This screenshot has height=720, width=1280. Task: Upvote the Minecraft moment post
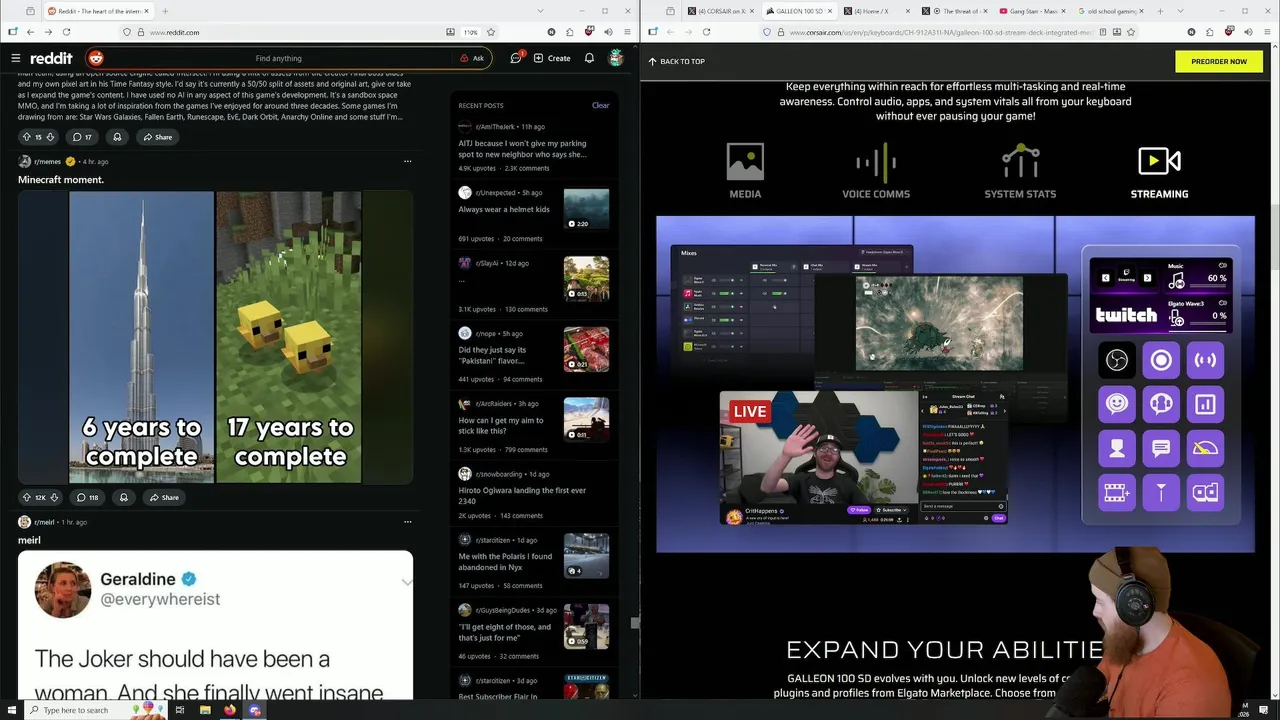click(26, 497)
